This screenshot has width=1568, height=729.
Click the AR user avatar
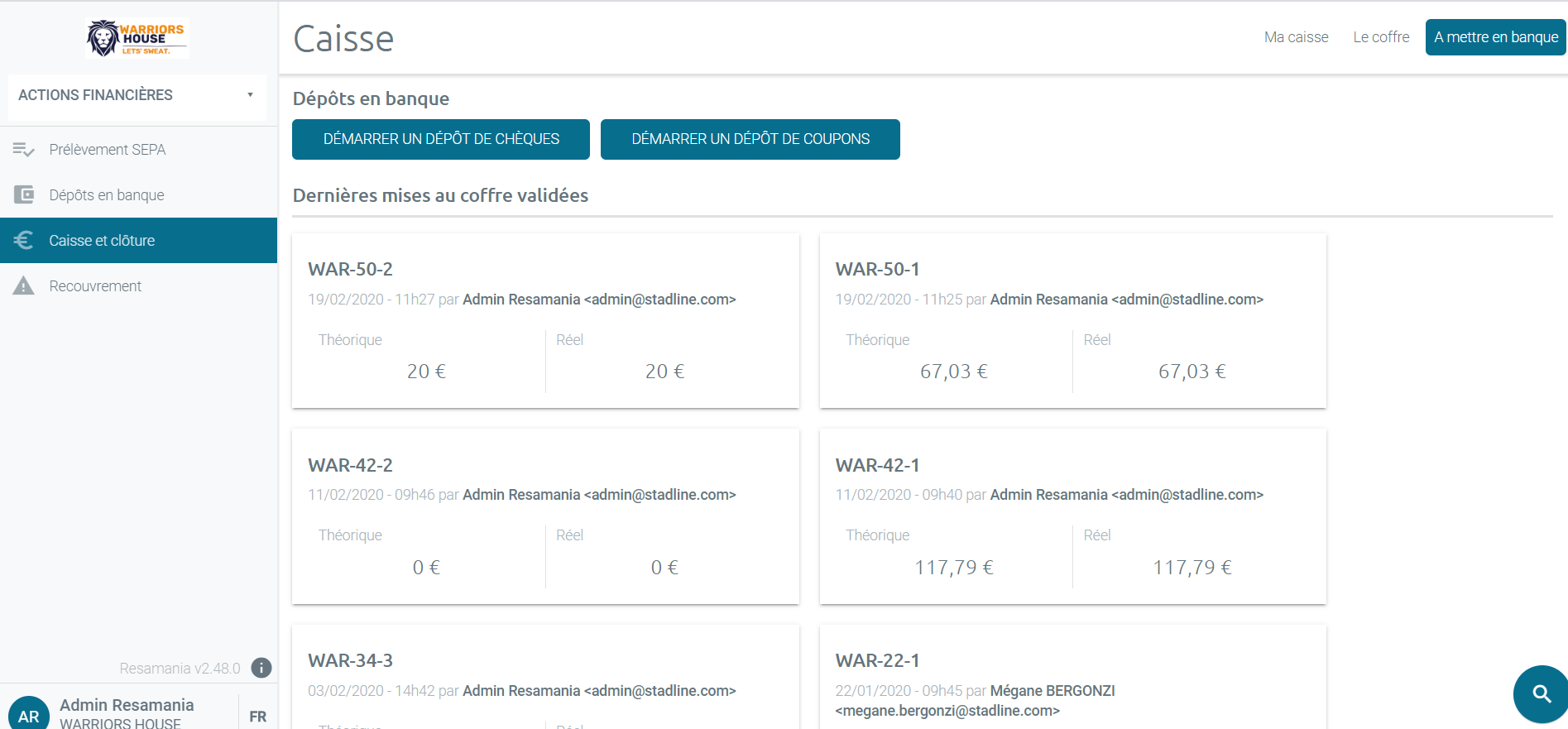(x=29, y=715)
